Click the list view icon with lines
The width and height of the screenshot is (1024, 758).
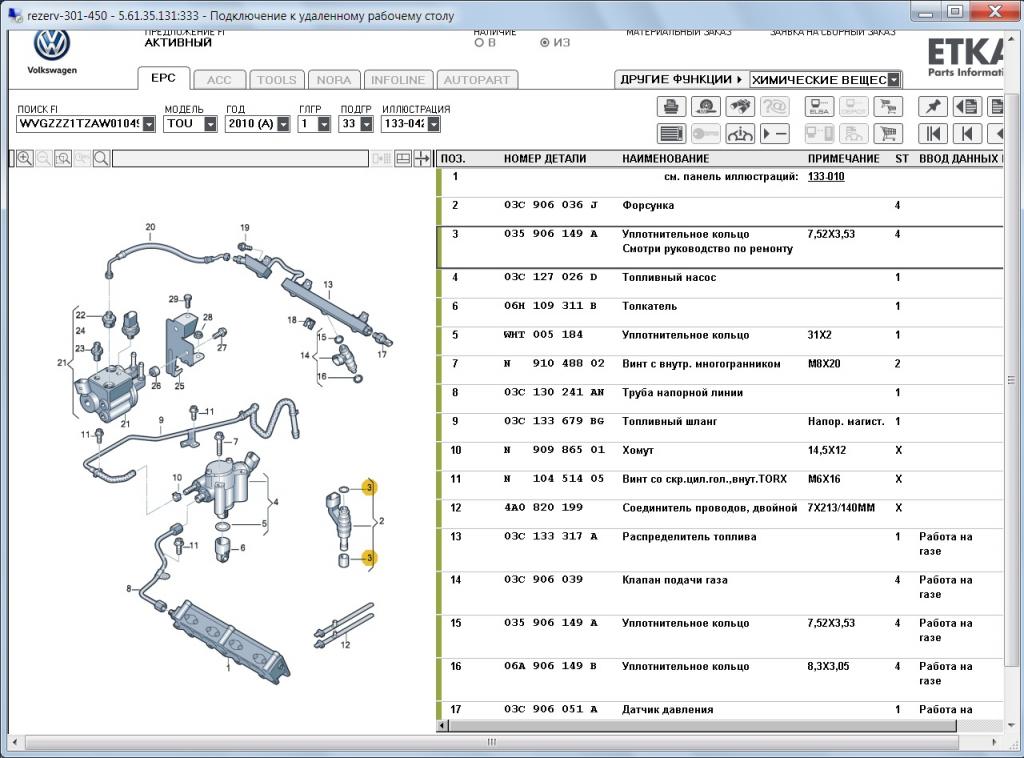671,134
